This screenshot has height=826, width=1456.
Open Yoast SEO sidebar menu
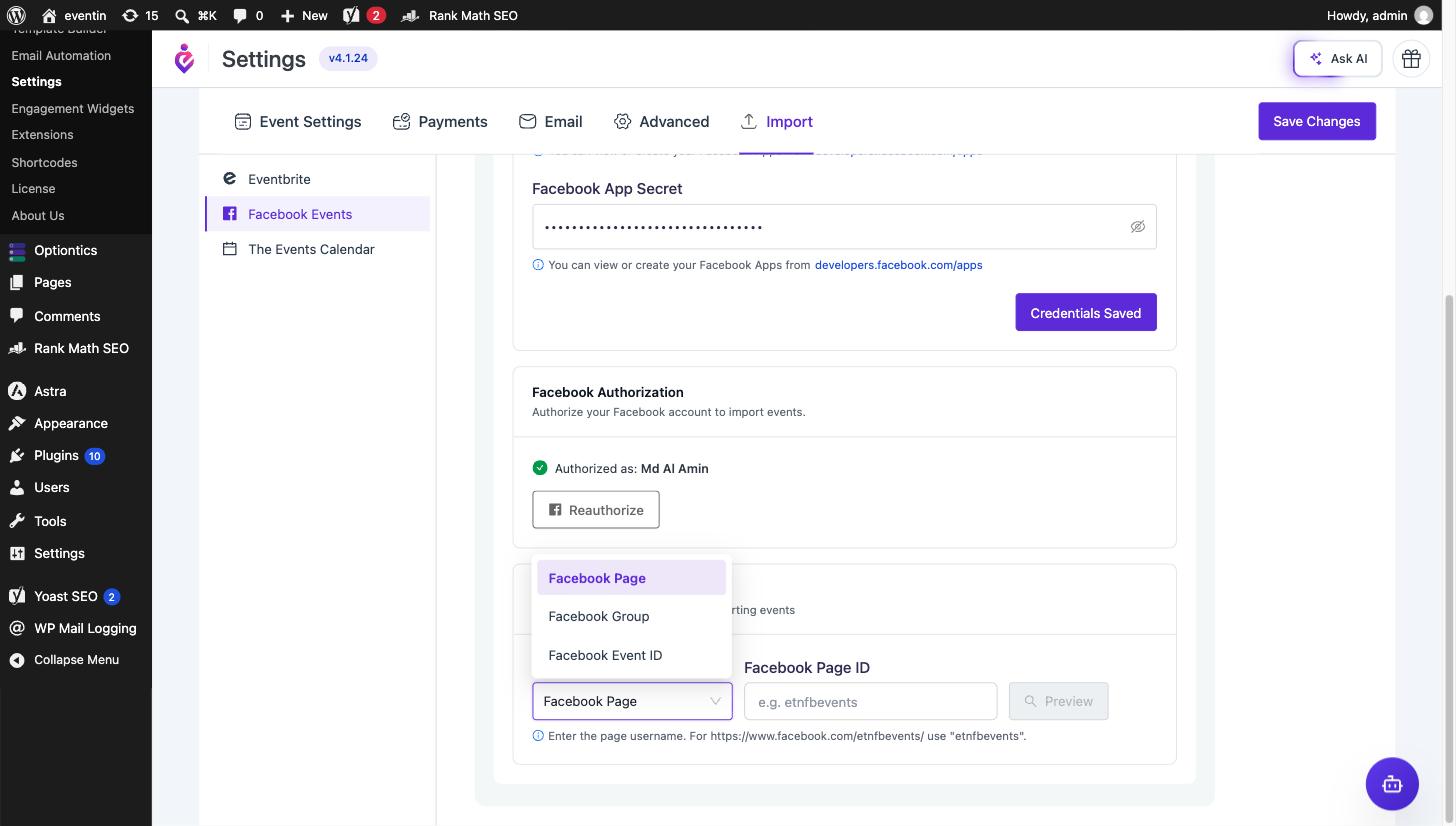76,596
